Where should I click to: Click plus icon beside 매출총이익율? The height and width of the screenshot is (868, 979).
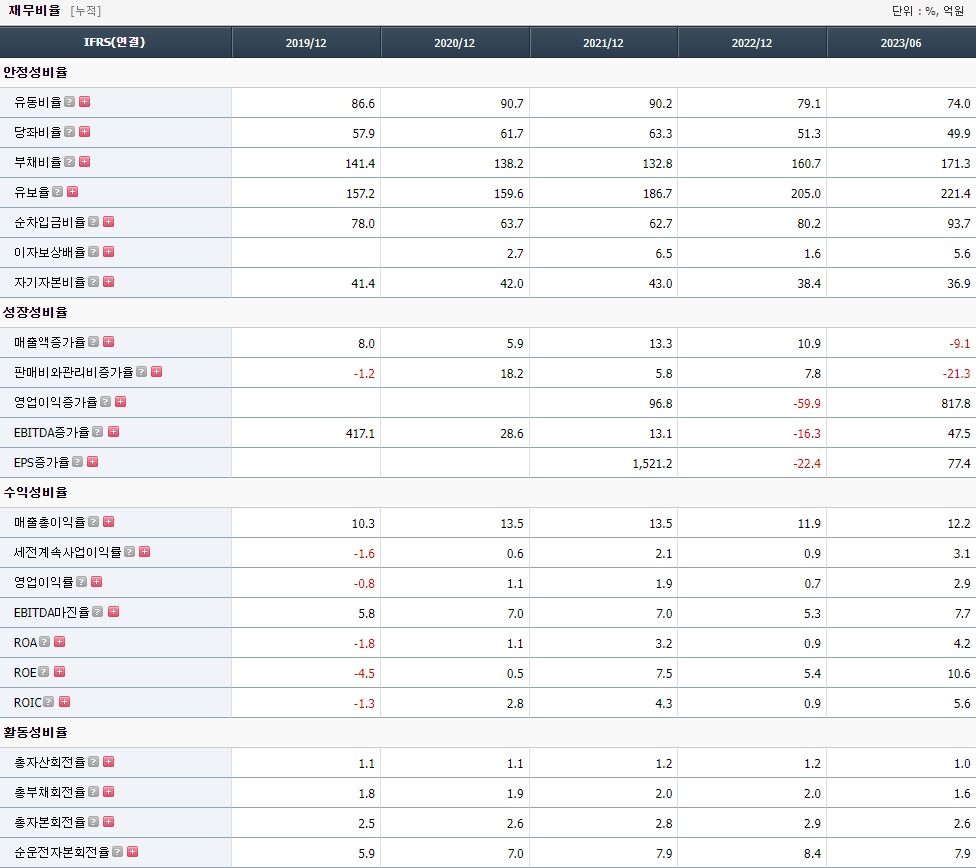pyautogui.click(x=109, y=521)
